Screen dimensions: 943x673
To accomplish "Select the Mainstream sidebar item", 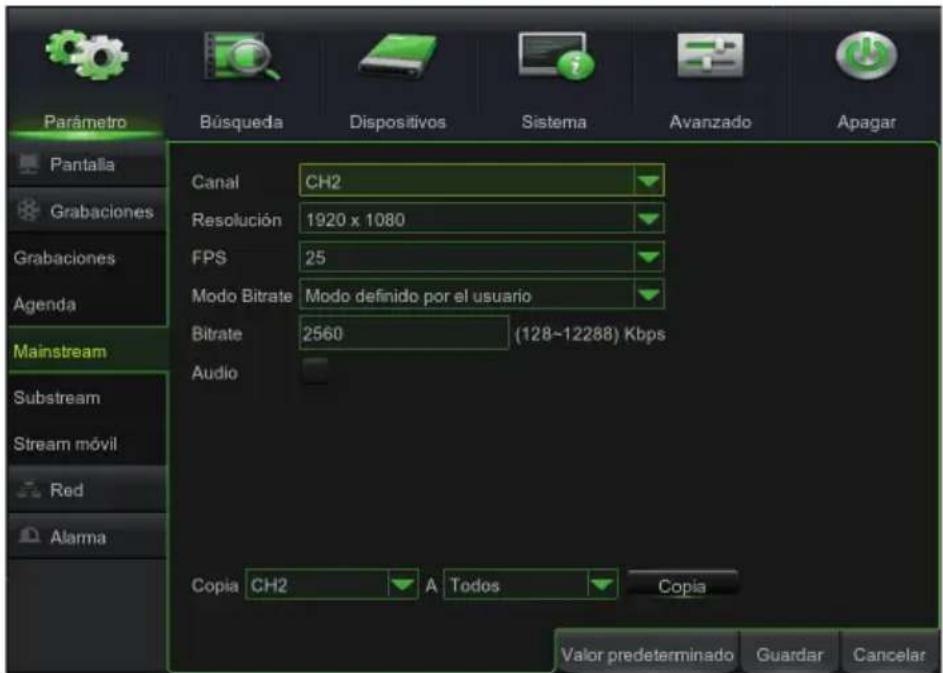I will coord(87,351).
